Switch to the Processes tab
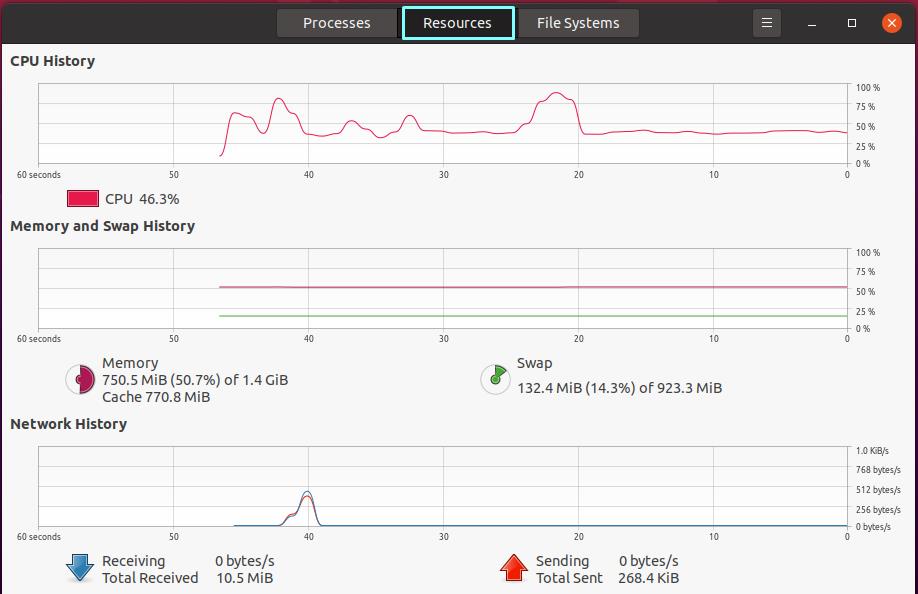Image resolution: width=918 pixels, height=594 pixels. coord(337,23)
